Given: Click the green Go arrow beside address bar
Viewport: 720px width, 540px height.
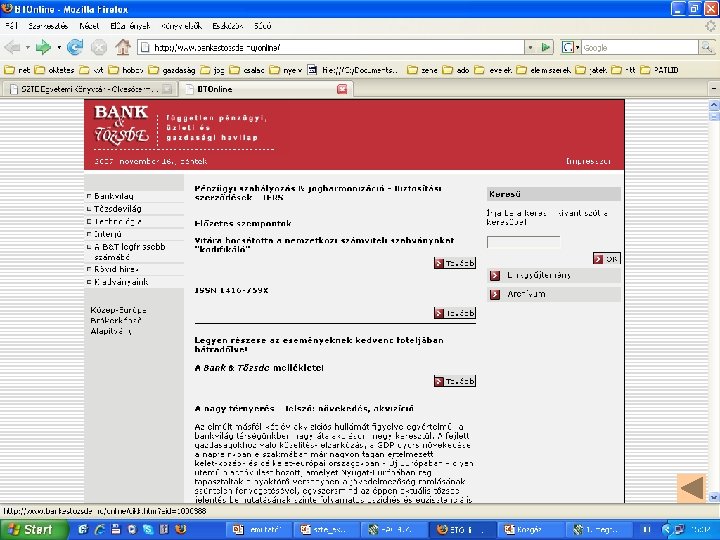Looking at the screenshot, I should point(546,47).
